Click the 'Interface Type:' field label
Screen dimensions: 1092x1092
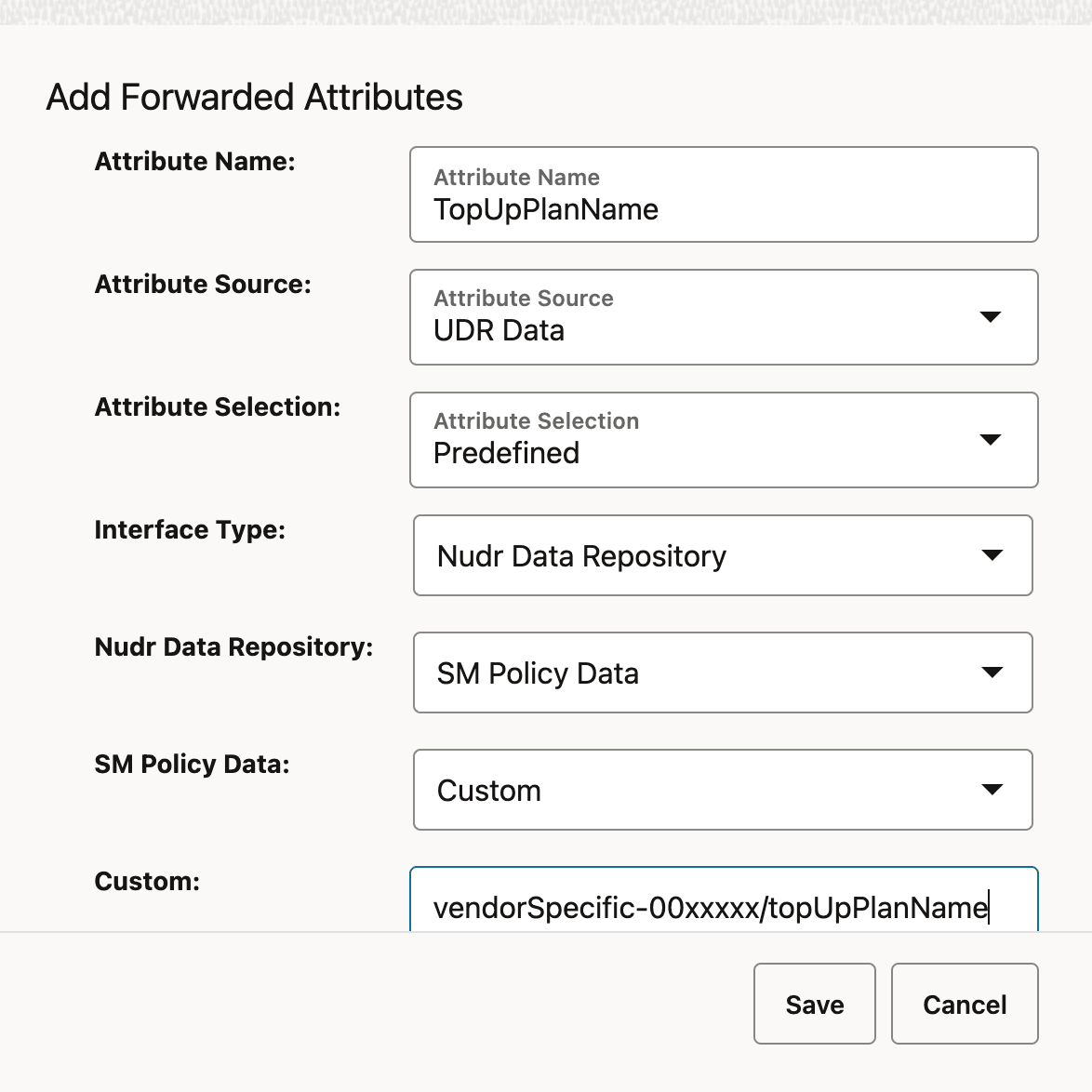click(x=190, y=530)
